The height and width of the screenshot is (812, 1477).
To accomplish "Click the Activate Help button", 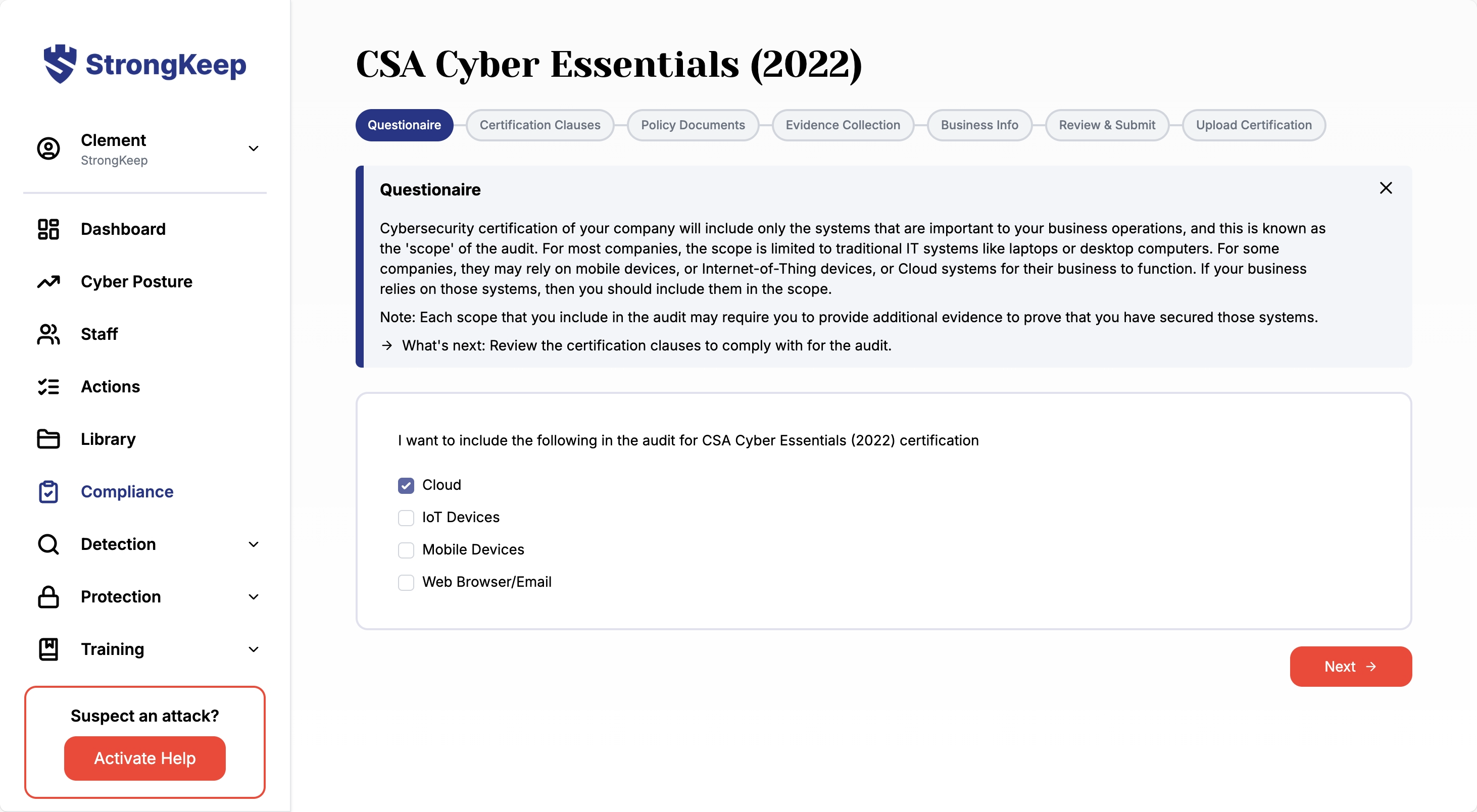I will click(x=144, y=758).
